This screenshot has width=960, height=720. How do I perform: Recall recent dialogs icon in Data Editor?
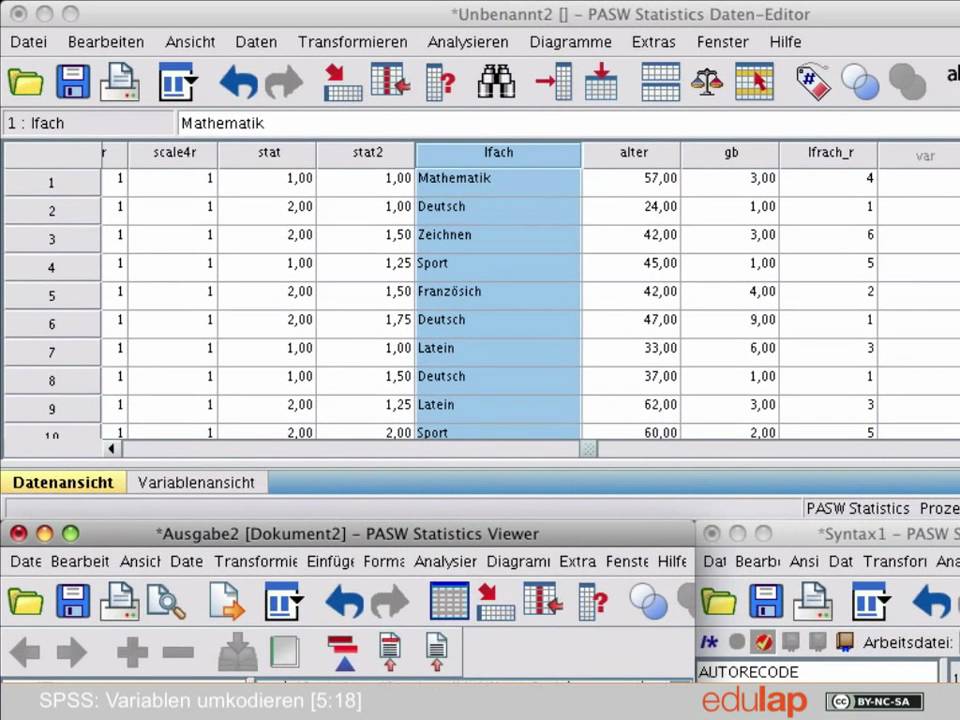(x=177, y=82)
